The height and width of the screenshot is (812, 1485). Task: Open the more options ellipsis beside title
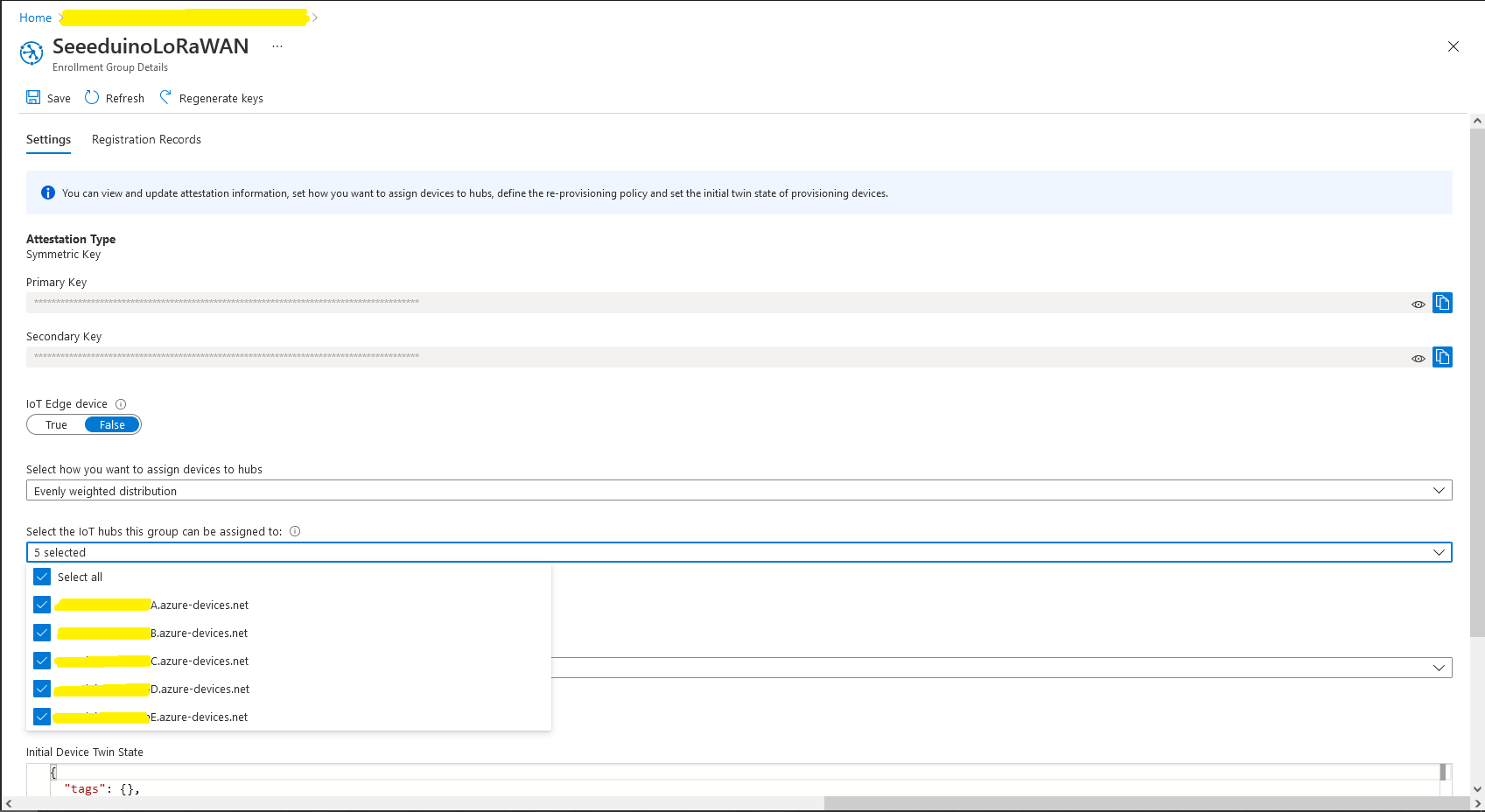tap(277, 46)
